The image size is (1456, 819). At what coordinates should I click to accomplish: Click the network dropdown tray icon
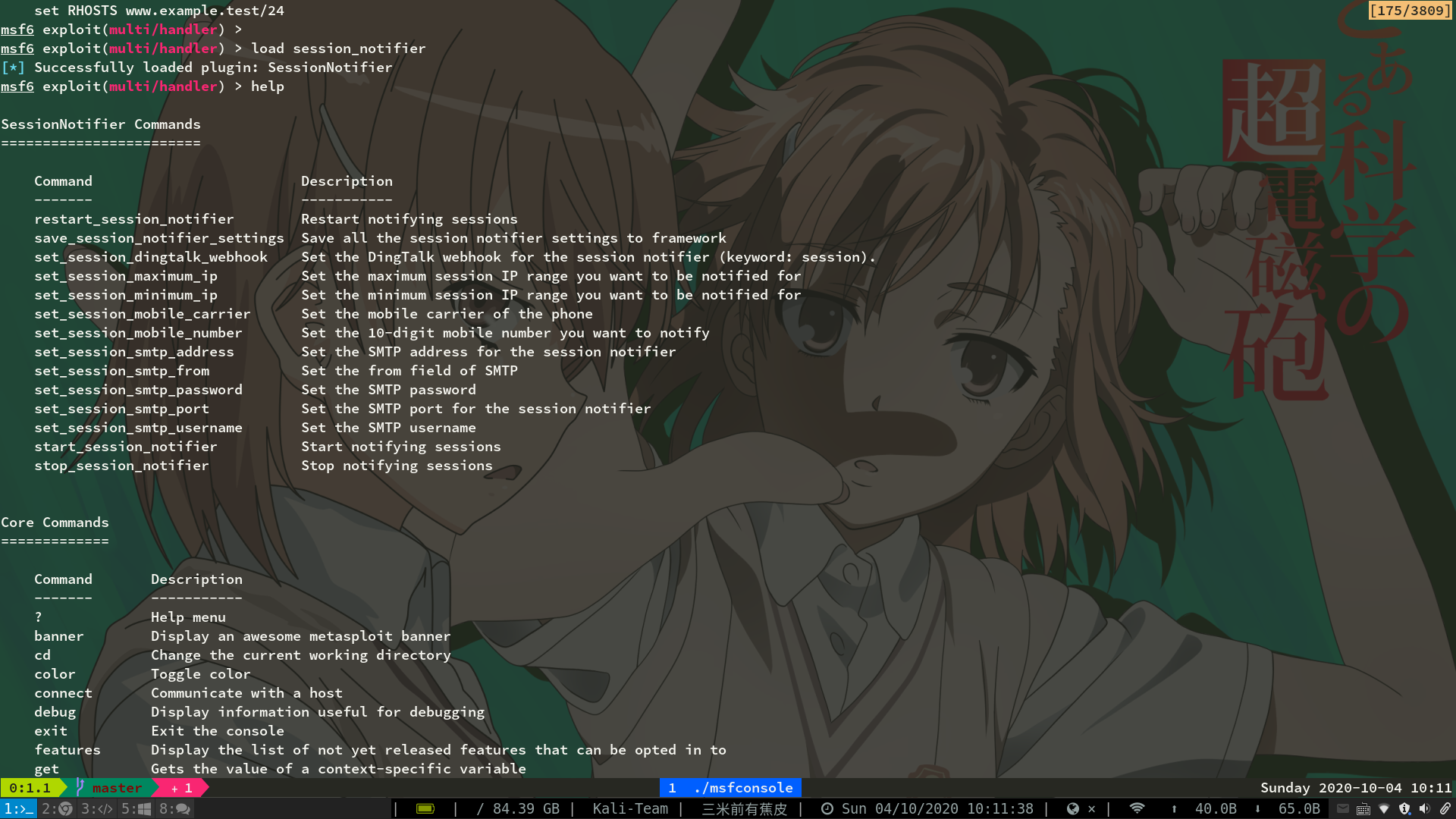pos(1384,809)
